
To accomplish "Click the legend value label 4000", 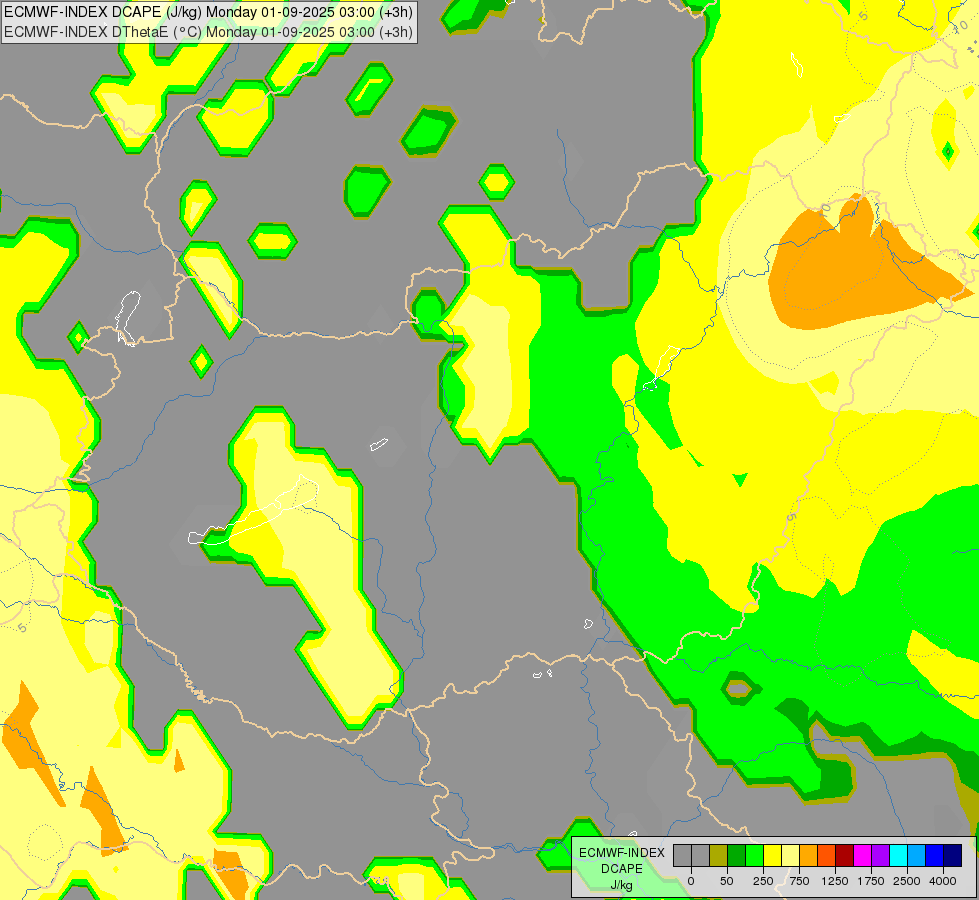I will pyautogui.click(x=943, y=881).
